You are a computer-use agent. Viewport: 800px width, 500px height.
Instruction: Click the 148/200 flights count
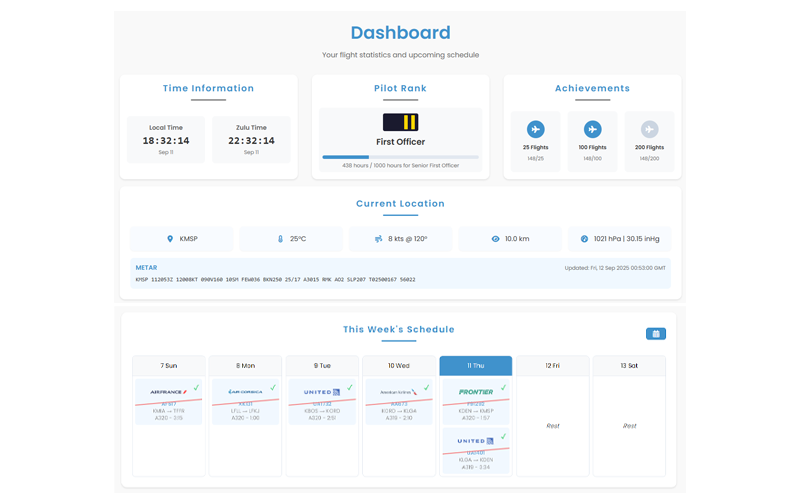[649, 159]
